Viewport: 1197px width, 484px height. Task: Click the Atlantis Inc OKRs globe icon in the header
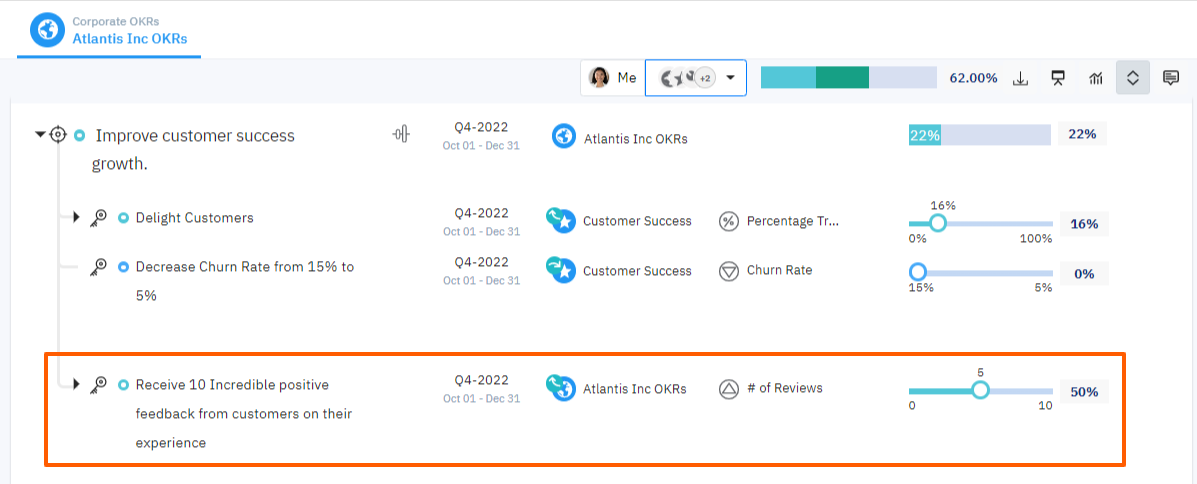(x=47, y=31)
